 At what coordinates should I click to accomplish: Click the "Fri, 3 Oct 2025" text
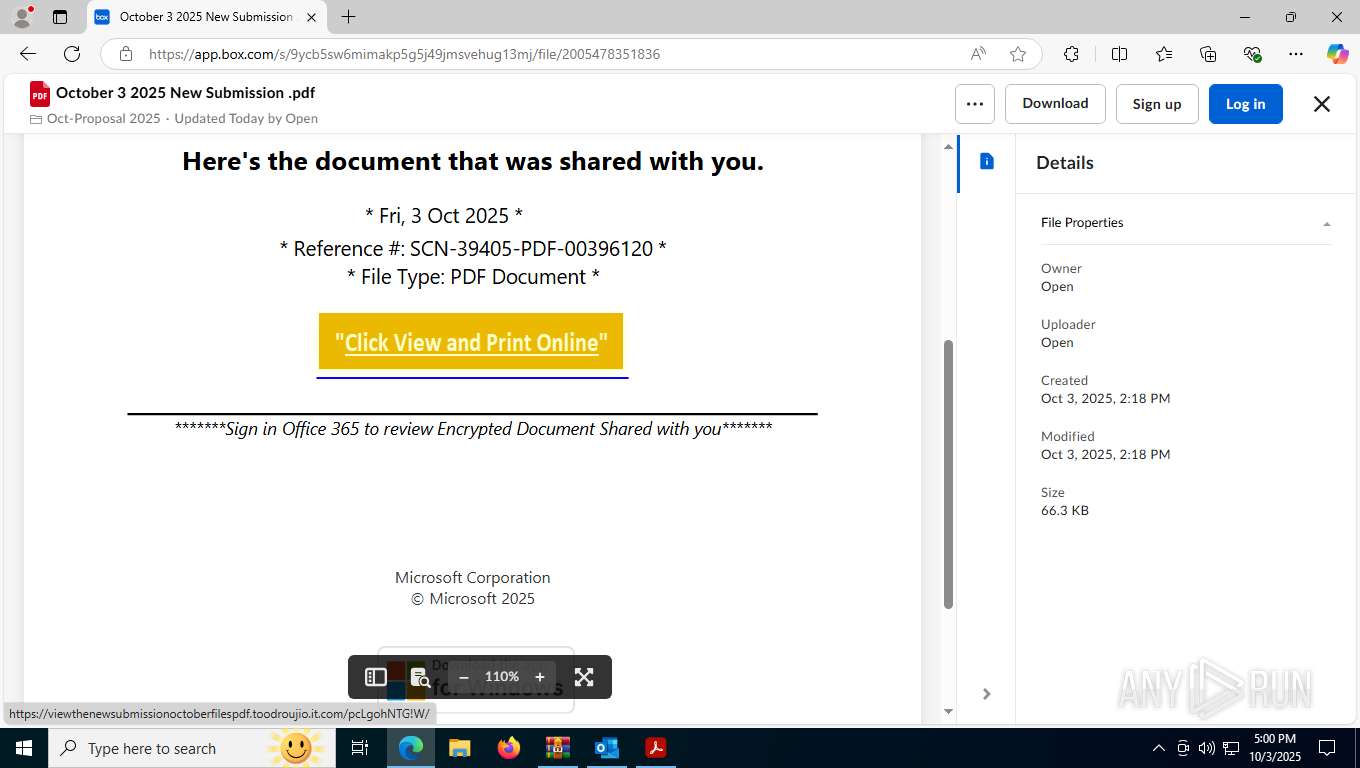click(444, 216)
